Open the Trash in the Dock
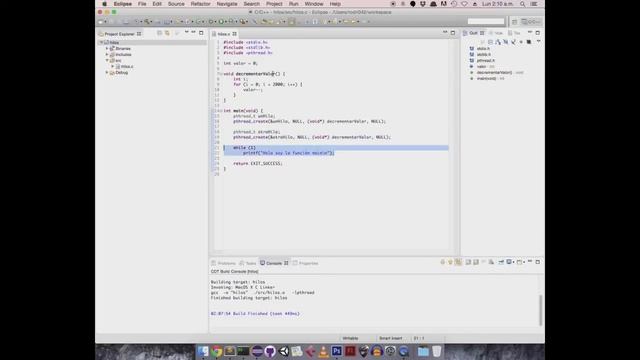This screenshot has height=360, width=640. point(436,351)
